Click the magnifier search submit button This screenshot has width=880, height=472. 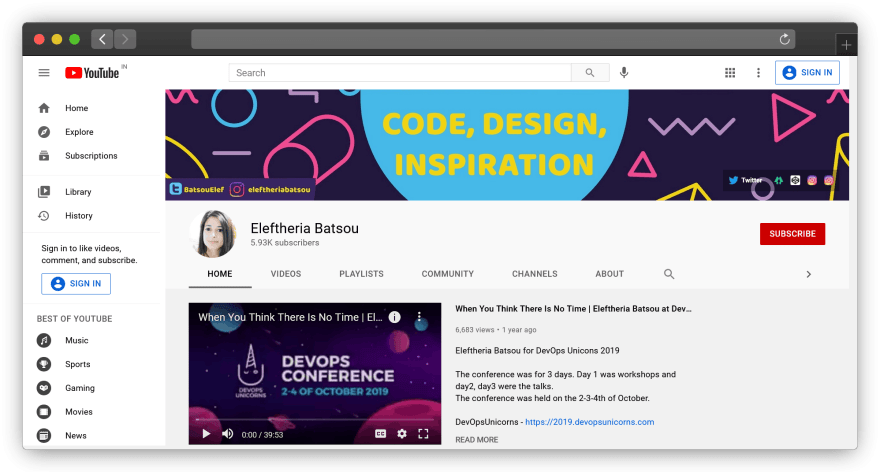590,73
